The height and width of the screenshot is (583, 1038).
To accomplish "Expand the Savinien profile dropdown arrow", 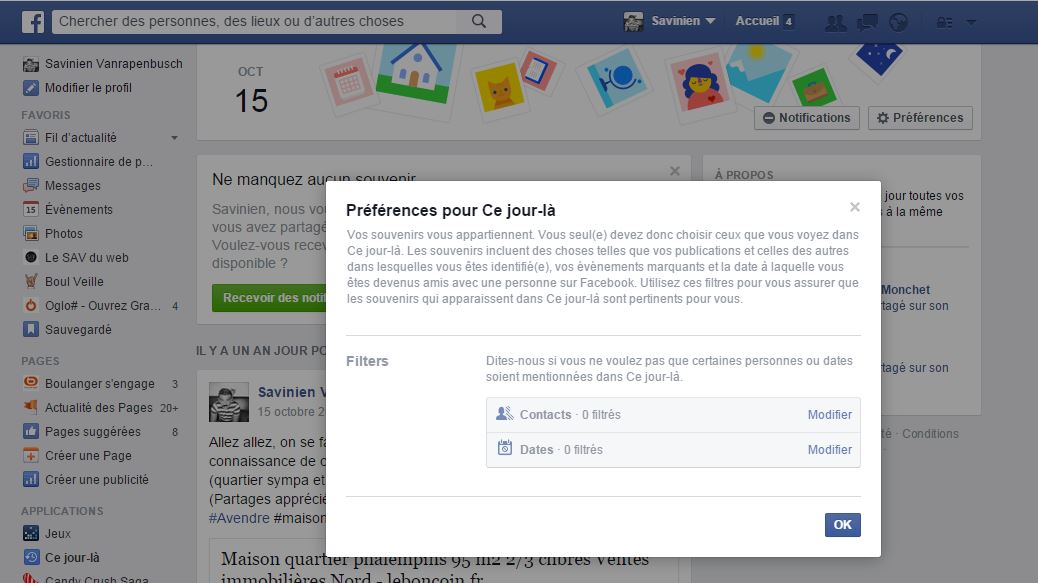I will pyautogui.click(x=710, y=21).
